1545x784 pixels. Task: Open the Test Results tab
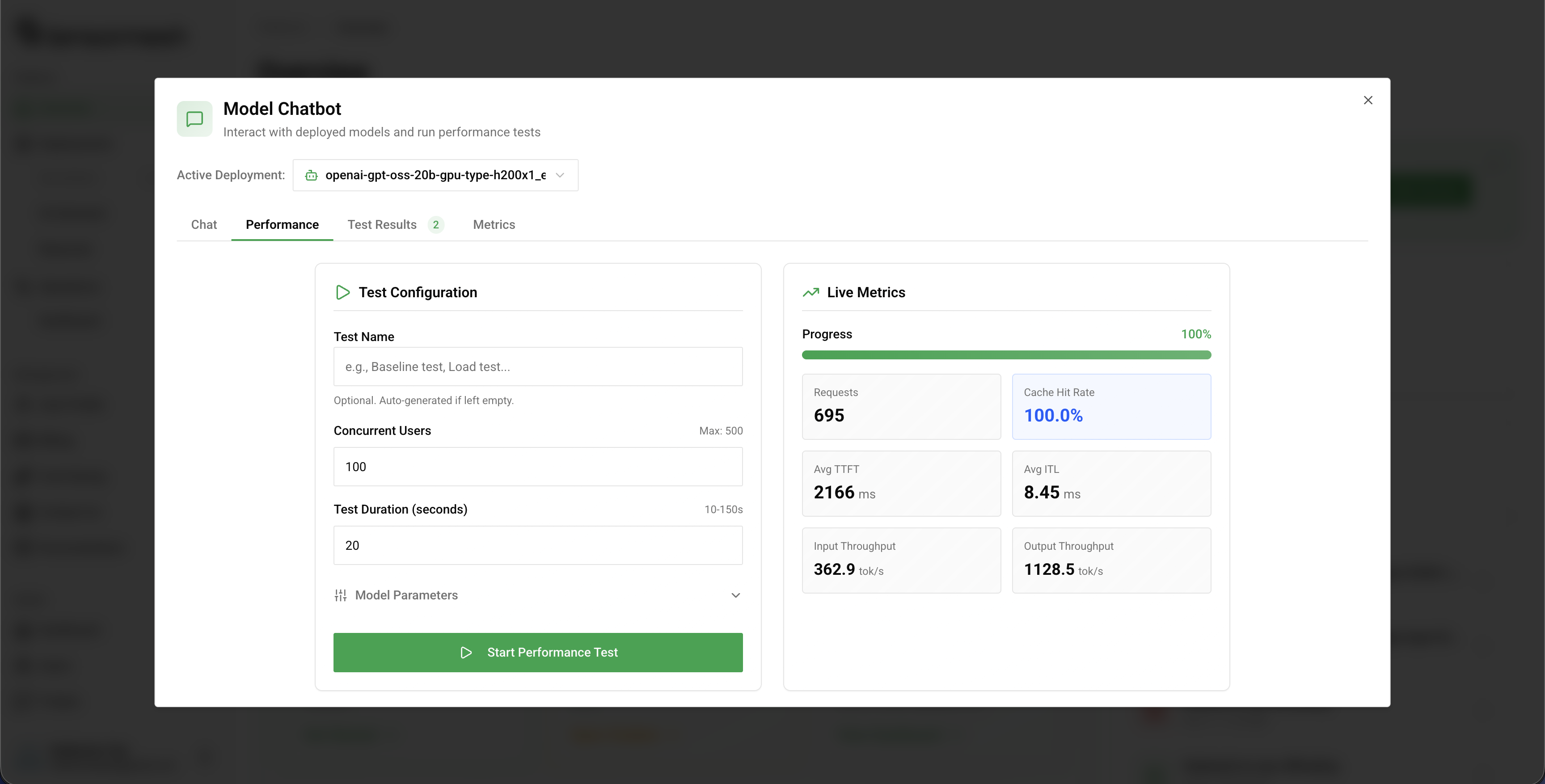382,224
